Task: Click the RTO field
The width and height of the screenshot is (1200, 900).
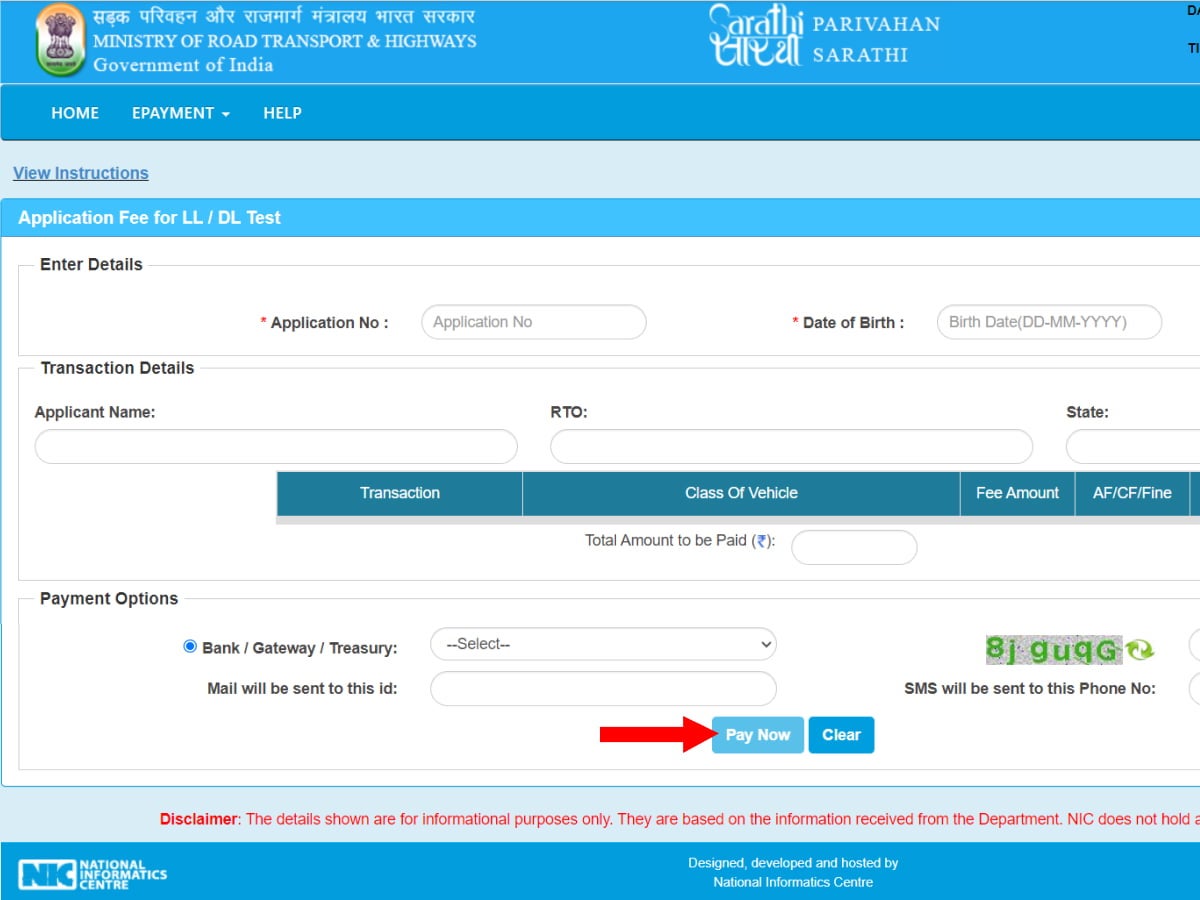Action: (x=791, y=446)
